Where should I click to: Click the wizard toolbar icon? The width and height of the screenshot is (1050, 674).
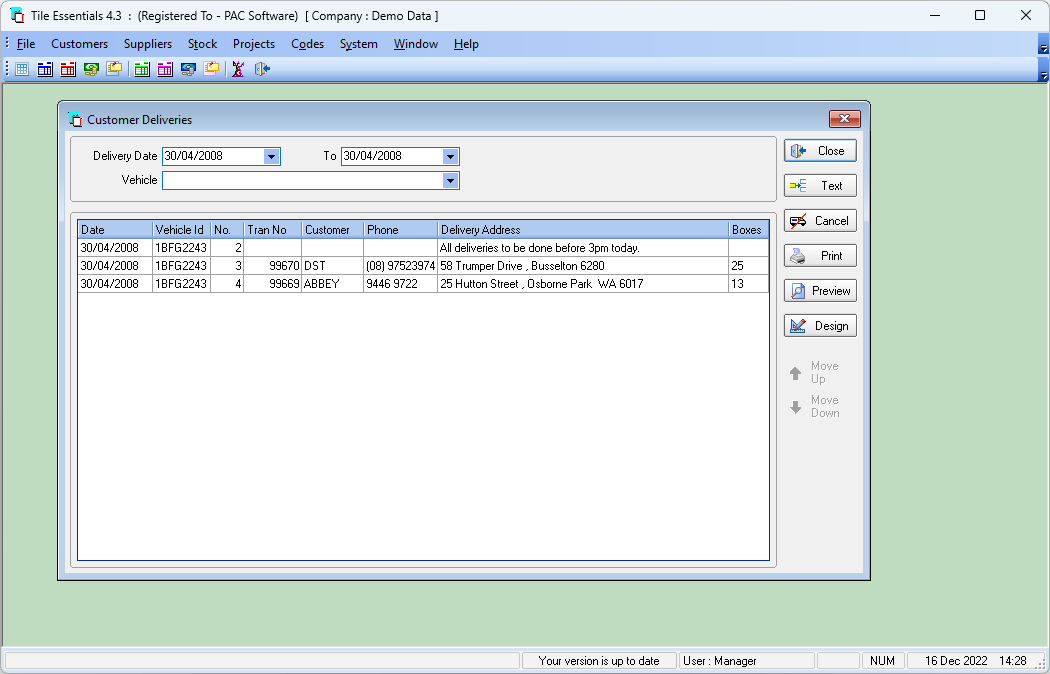(238, 69)
